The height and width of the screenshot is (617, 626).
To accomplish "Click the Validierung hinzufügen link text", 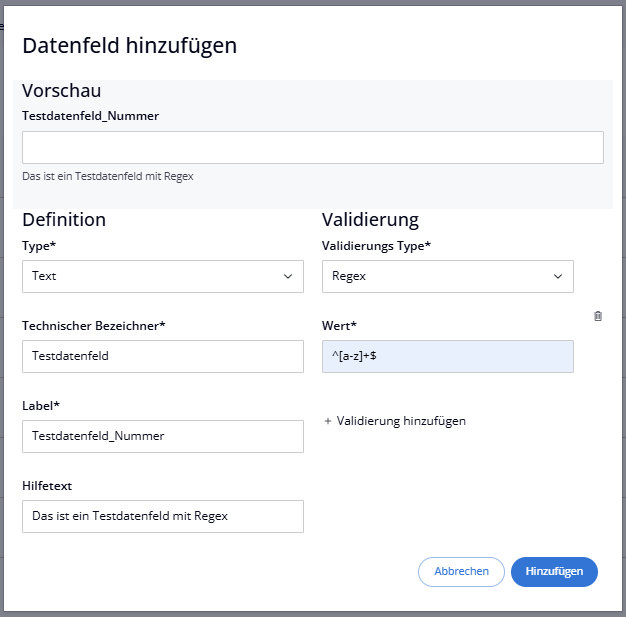I will pos(401,421).
